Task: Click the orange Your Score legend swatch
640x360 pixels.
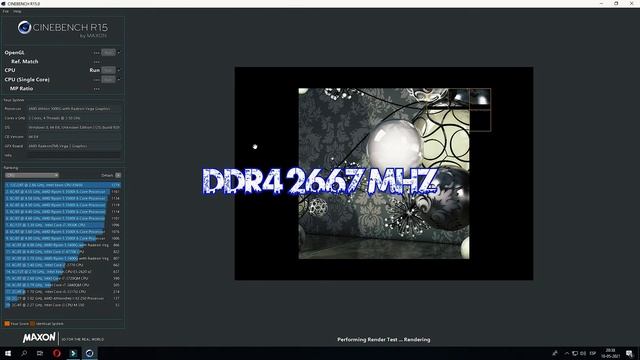Action: point(7,324)
